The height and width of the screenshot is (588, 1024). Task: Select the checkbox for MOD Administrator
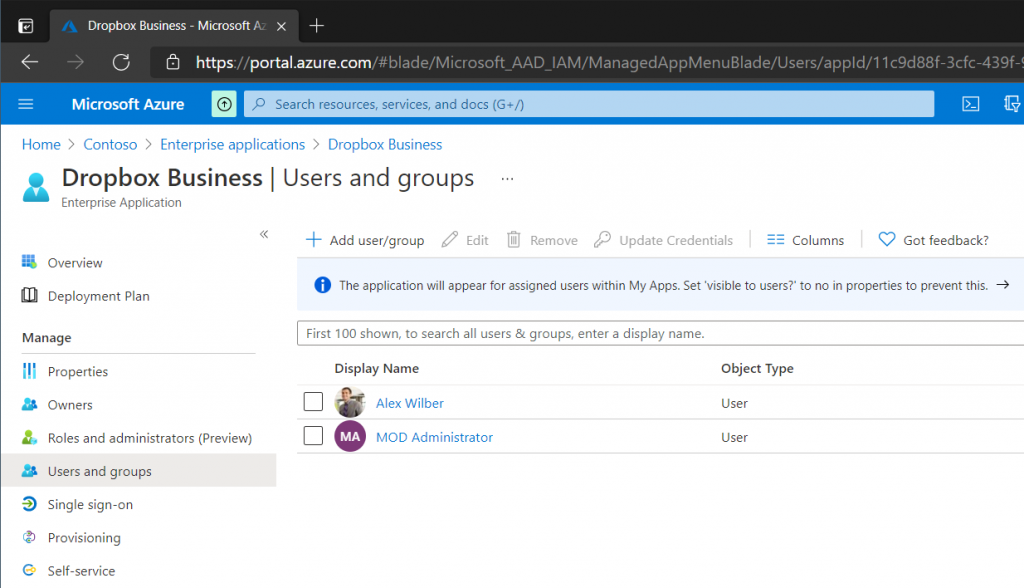pos(313,435)
